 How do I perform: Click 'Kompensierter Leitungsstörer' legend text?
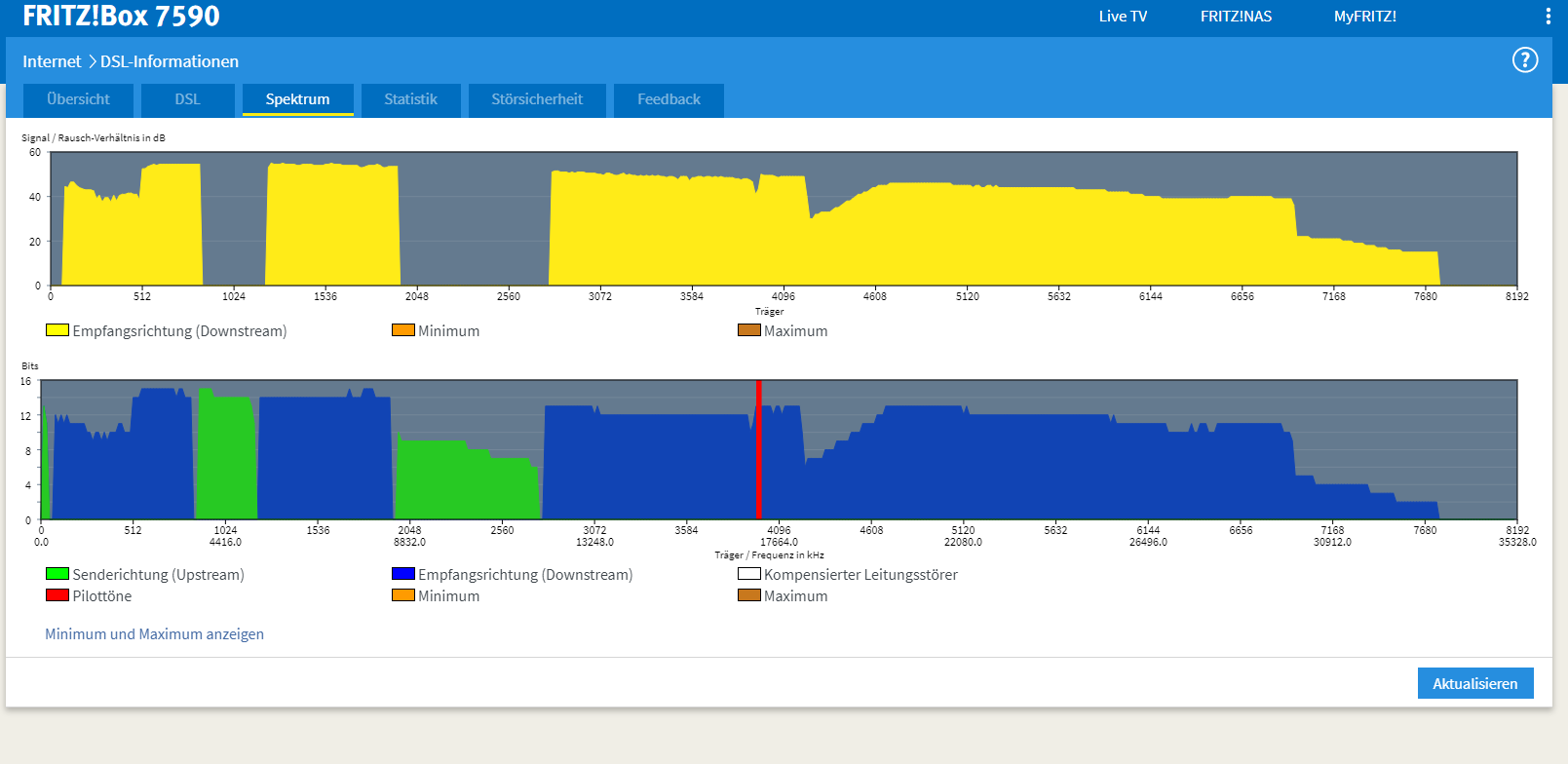click(x=860, y=575)
